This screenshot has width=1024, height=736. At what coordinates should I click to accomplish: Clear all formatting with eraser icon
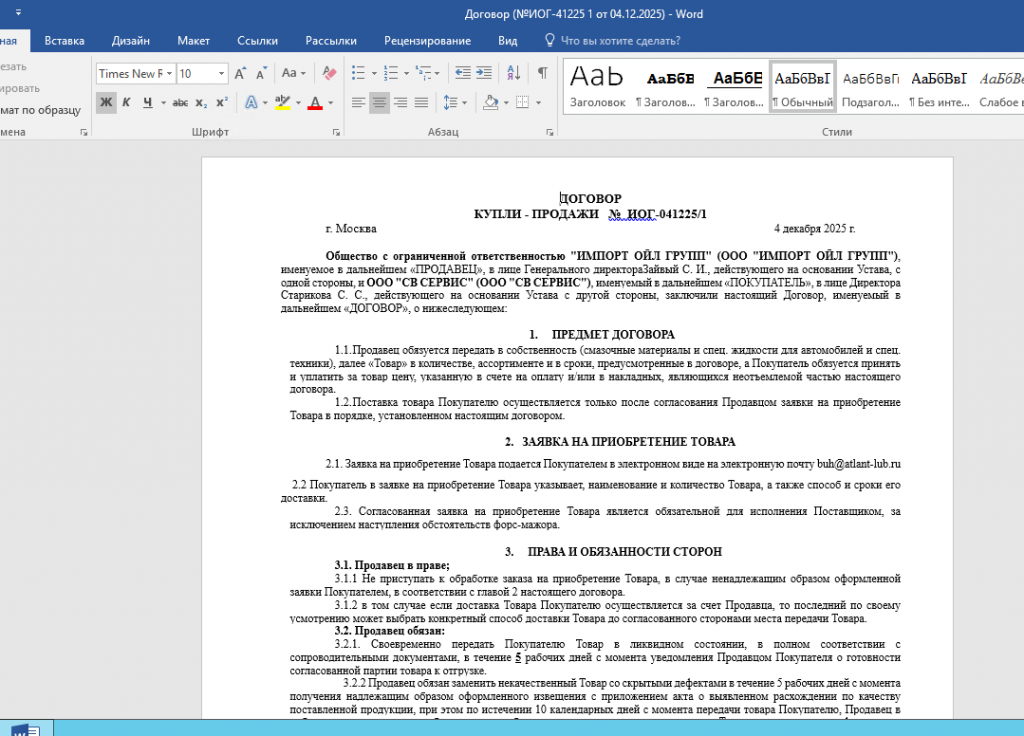click(329, 73)
